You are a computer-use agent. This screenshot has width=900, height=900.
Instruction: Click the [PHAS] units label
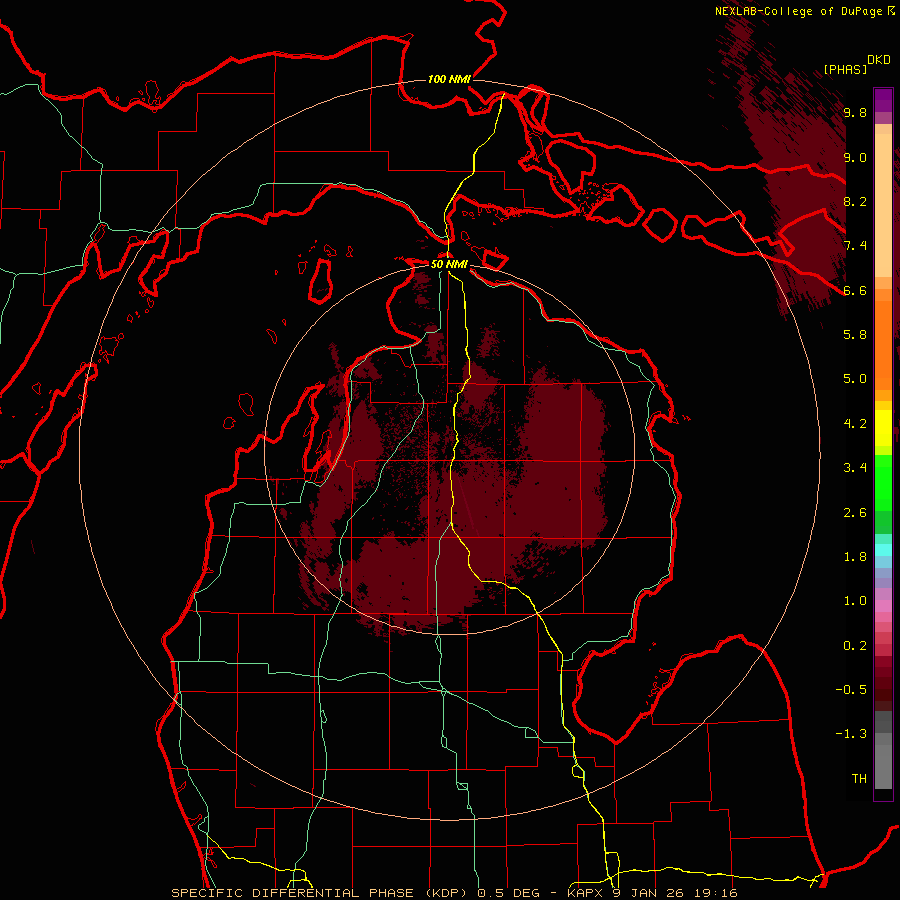coord(845,69)
